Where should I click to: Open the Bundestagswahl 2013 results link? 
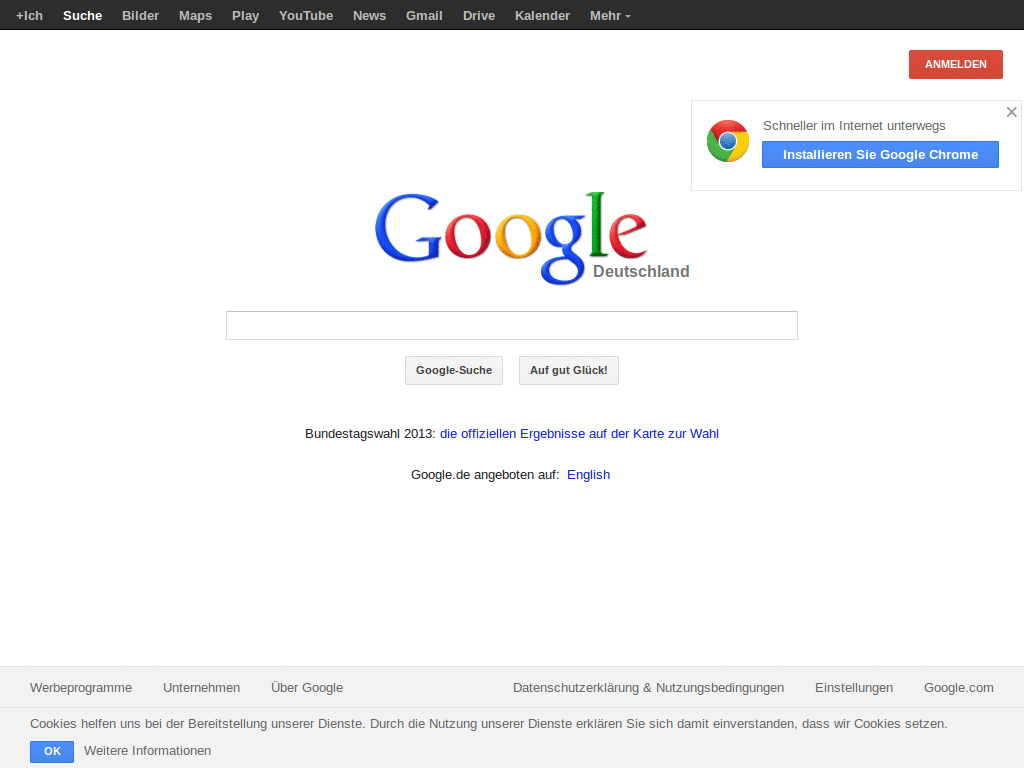(x=580, y=433)
